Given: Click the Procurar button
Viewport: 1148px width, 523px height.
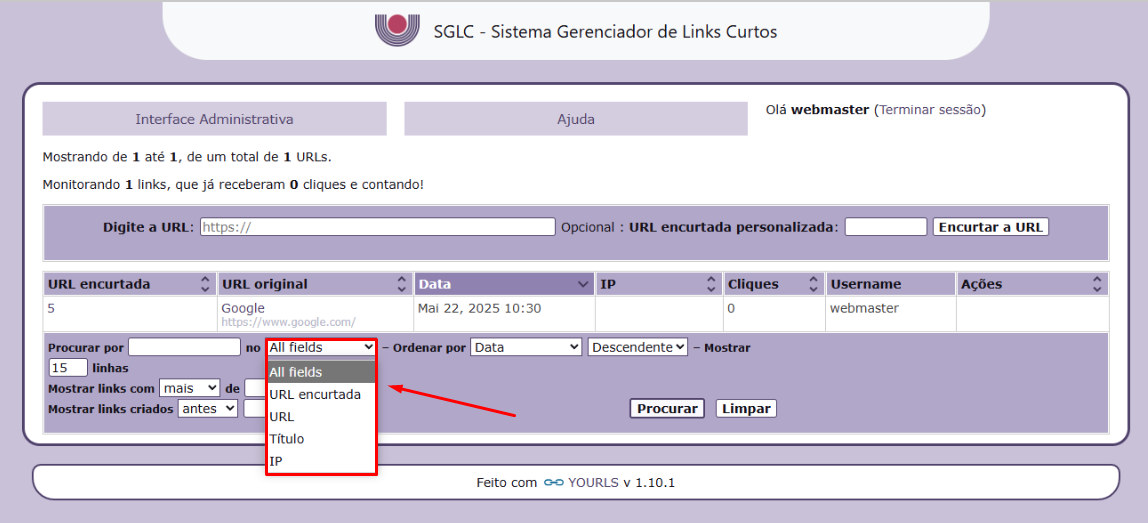Looking at the screenshot, I should 667,409.
